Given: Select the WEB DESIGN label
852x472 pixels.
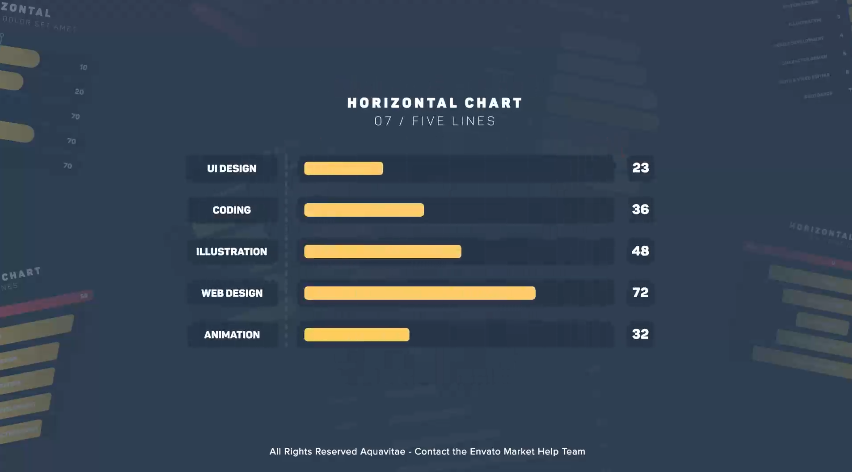Looking at the screenshot, I should 231,293.
